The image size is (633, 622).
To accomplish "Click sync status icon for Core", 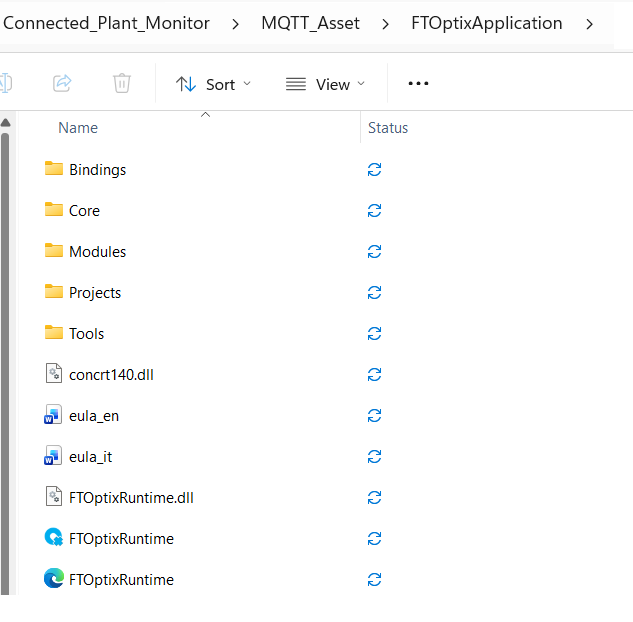I will [375, 211].
